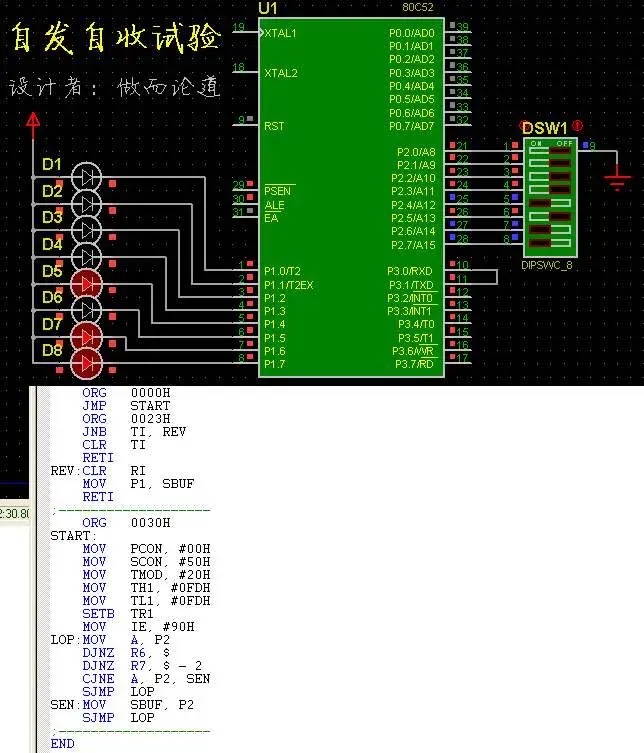This screenshot has height=753, width=644.
Task: Toggle DSW1 switch position 1
Action: (550, 151)
